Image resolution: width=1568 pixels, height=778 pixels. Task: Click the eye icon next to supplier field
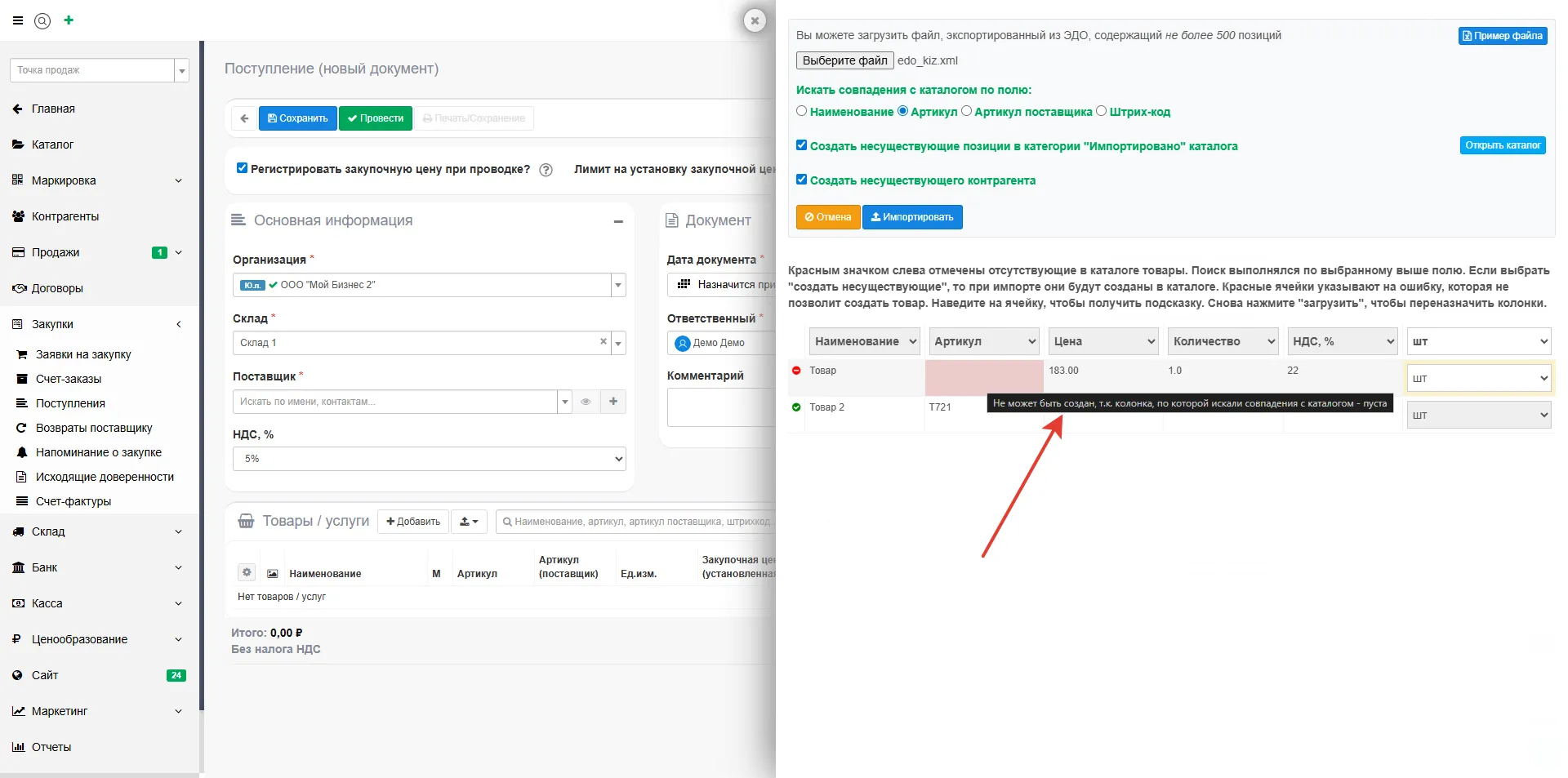[x=586, y=402]
